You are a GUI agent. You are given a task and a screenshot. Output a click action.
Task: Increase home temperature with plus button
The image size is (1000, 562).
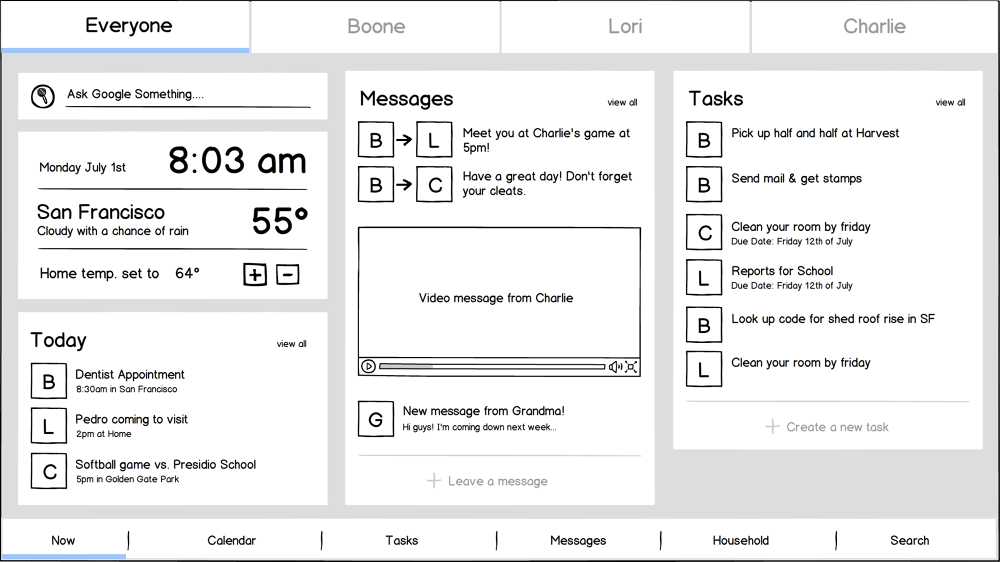[x=255, y=274]
